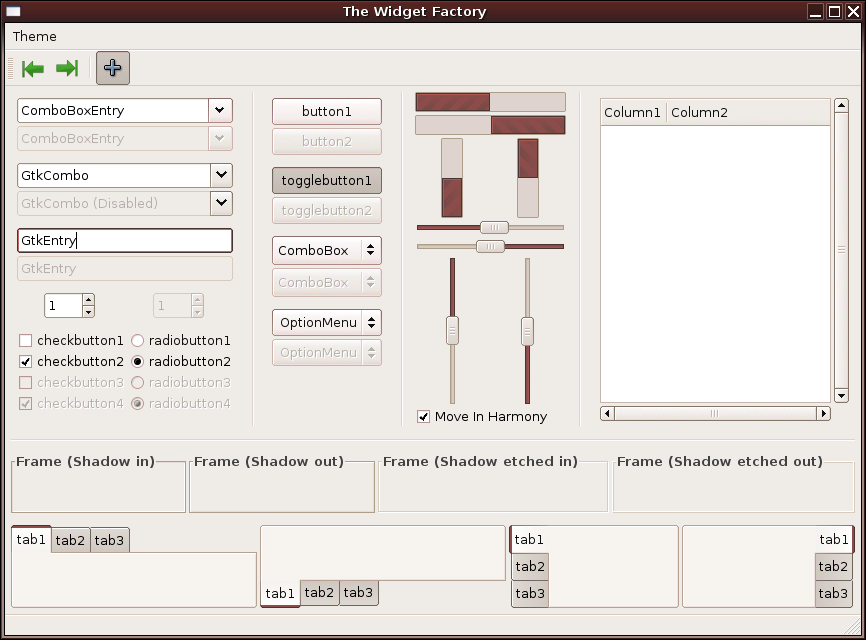This screenshot has width=866, height=640.
Task: Click the list's horizontal scrollbar right arrow
Action: 824,413
